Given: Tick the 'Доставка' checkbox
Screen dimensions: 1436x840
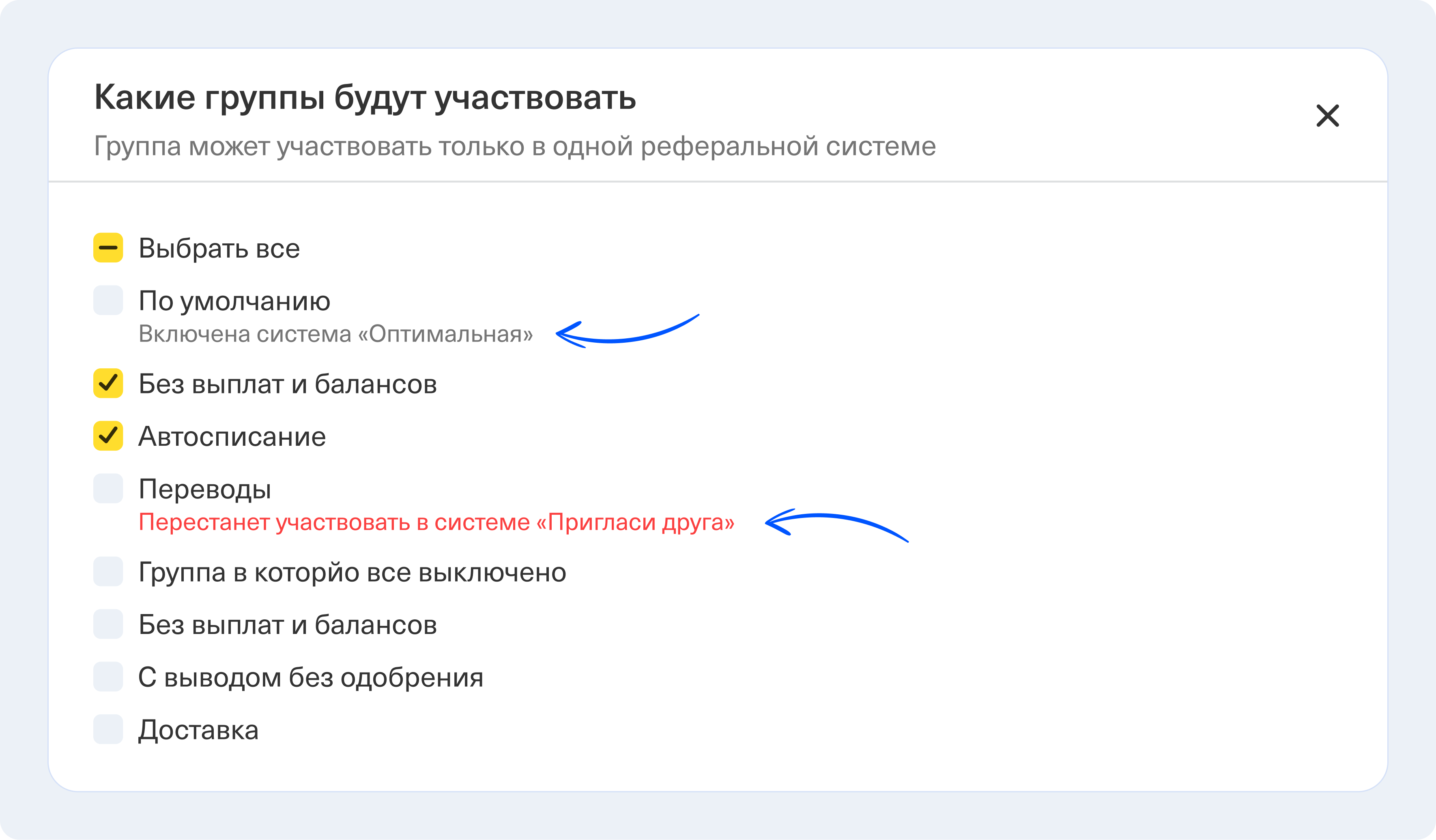Looking at the screenshot, I should (x=108, y=729).
